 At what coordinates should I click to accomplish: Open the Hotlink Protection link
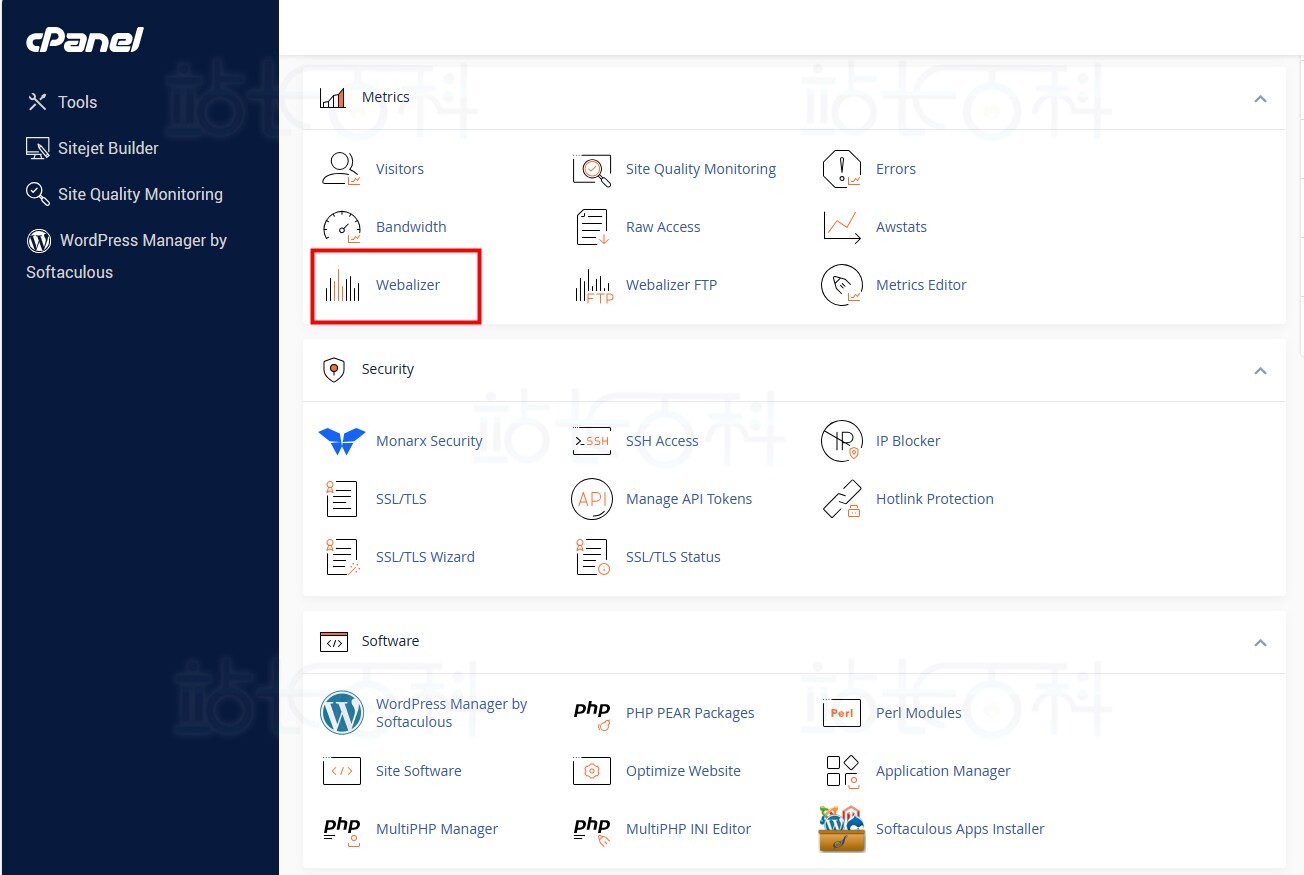pos(935,499)
